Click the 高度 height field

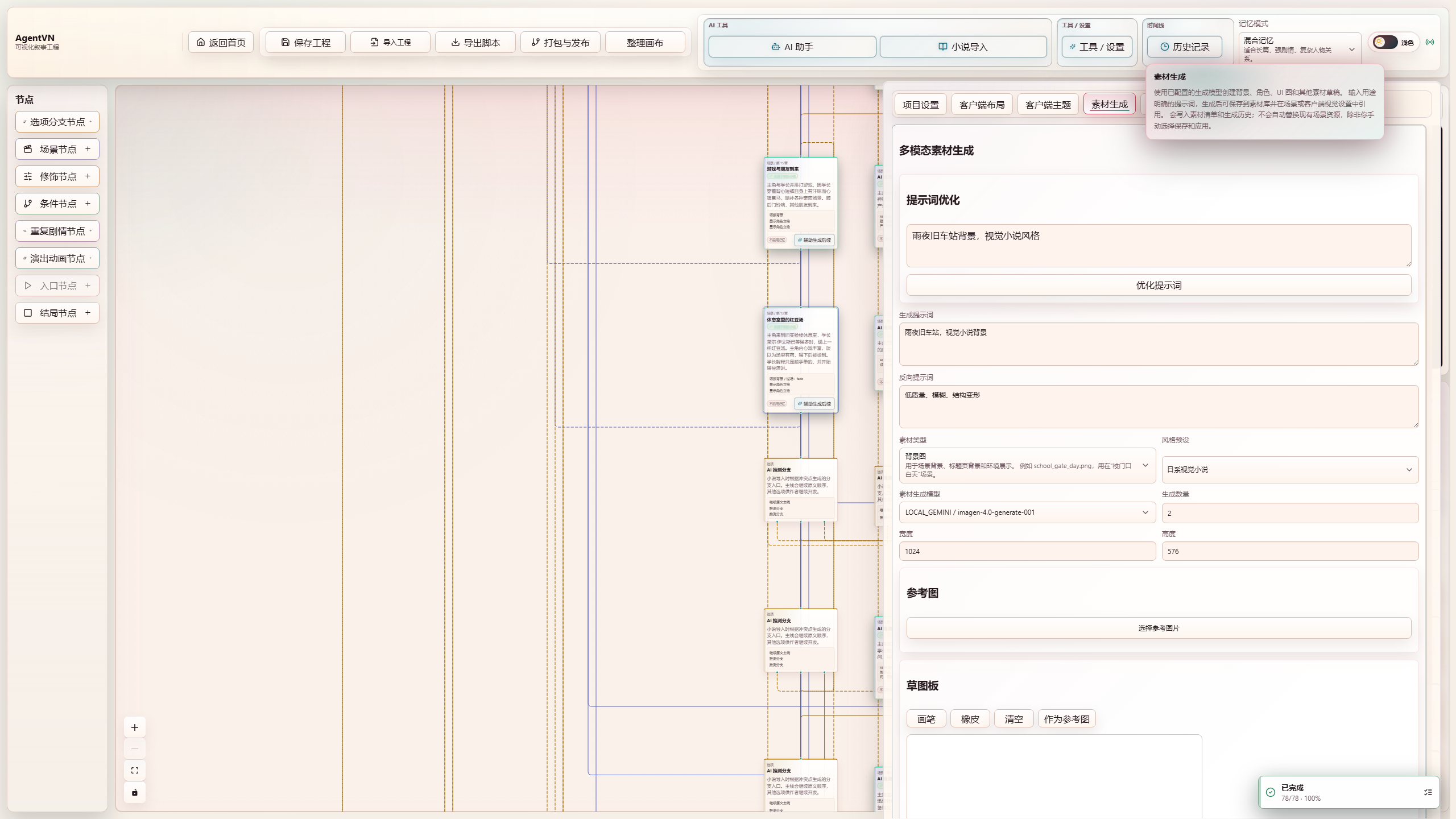point(1290,551)
